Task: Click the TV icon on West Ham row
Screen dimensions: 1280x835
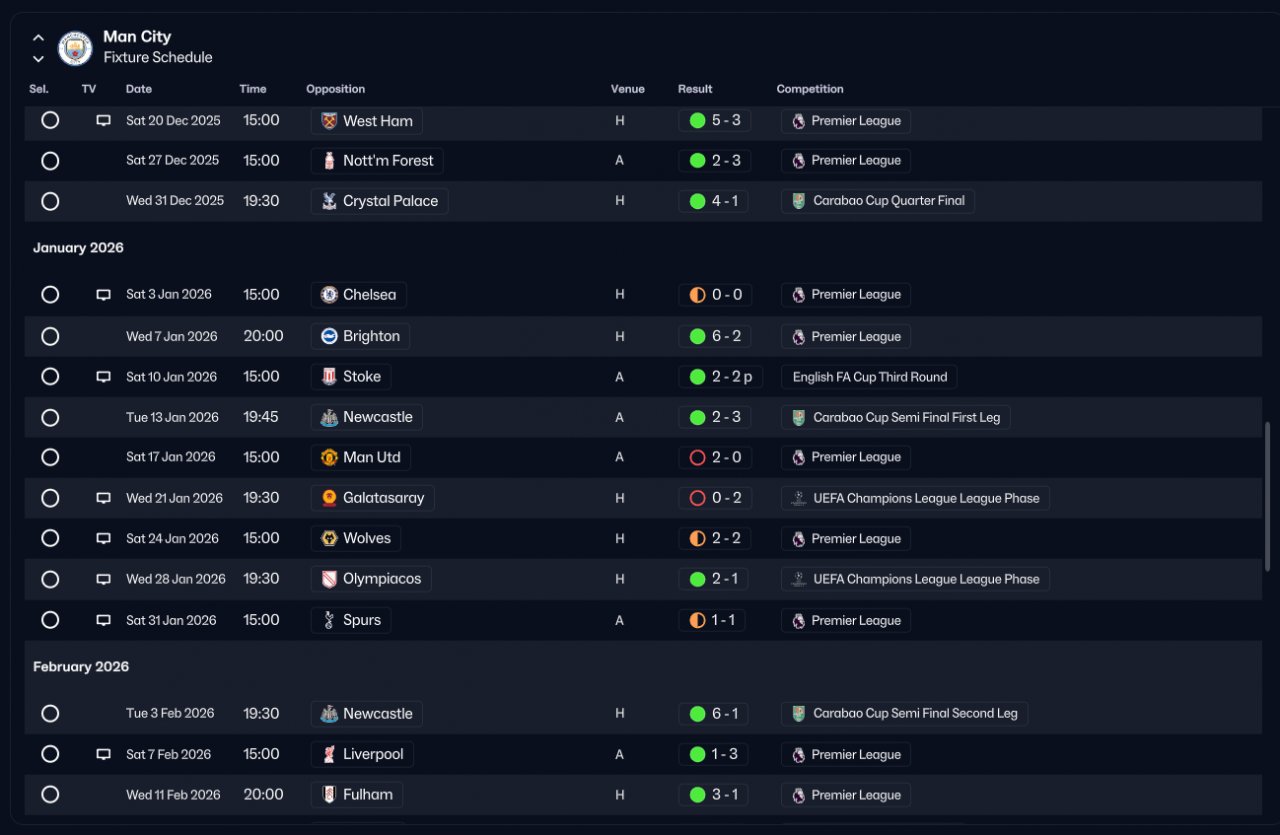Action: pyautogui.click(x=103, y=120)
